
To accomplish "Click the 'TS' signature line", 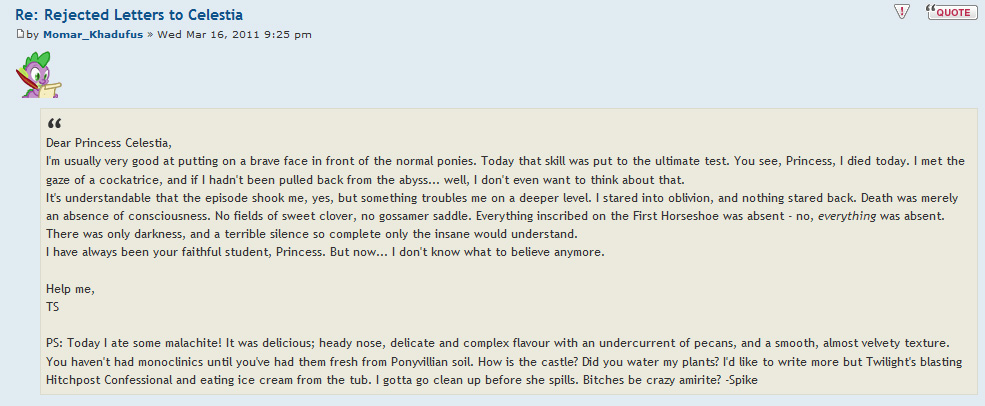I will click(53, 307).
